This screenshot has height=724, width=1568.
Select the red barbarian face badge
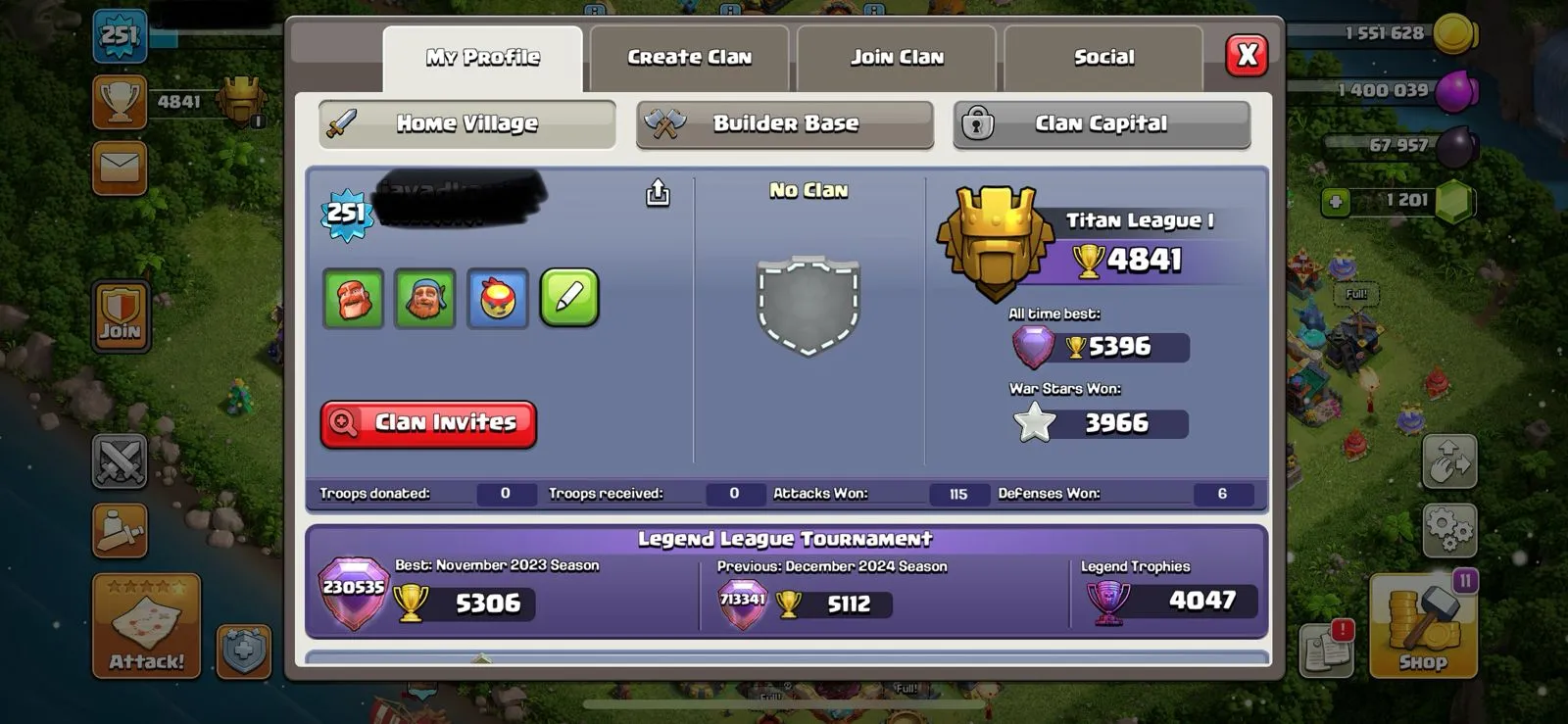tap(354, 298)
